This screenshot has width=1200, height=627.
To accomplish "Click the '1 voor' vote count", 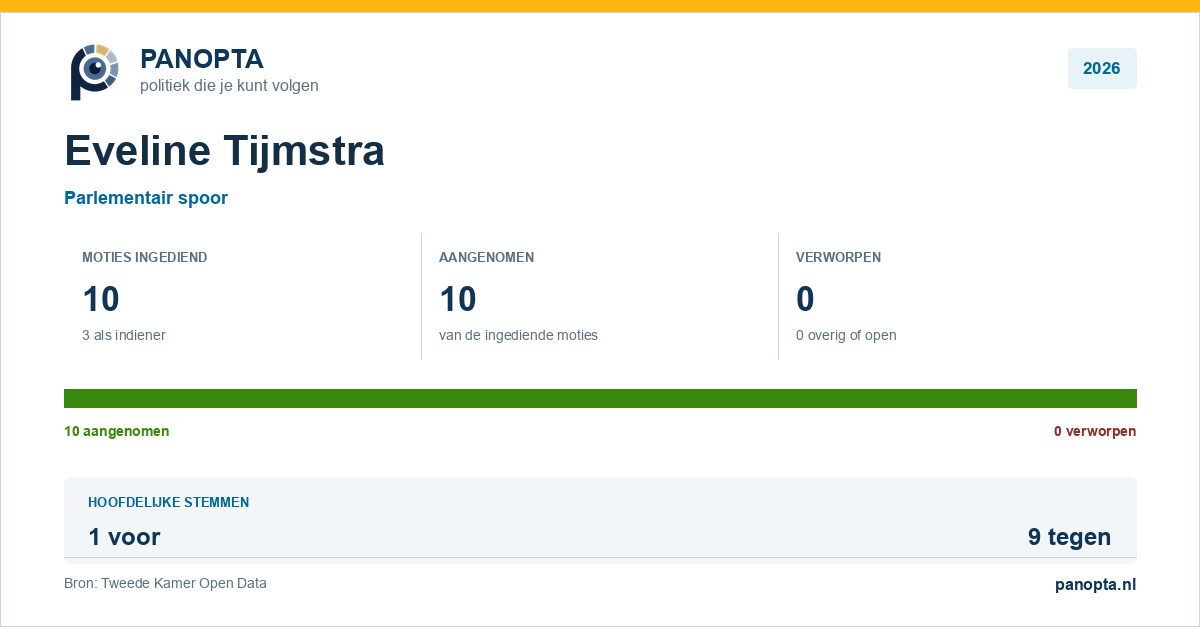I will pyautogui.click(x=124, y=537).
